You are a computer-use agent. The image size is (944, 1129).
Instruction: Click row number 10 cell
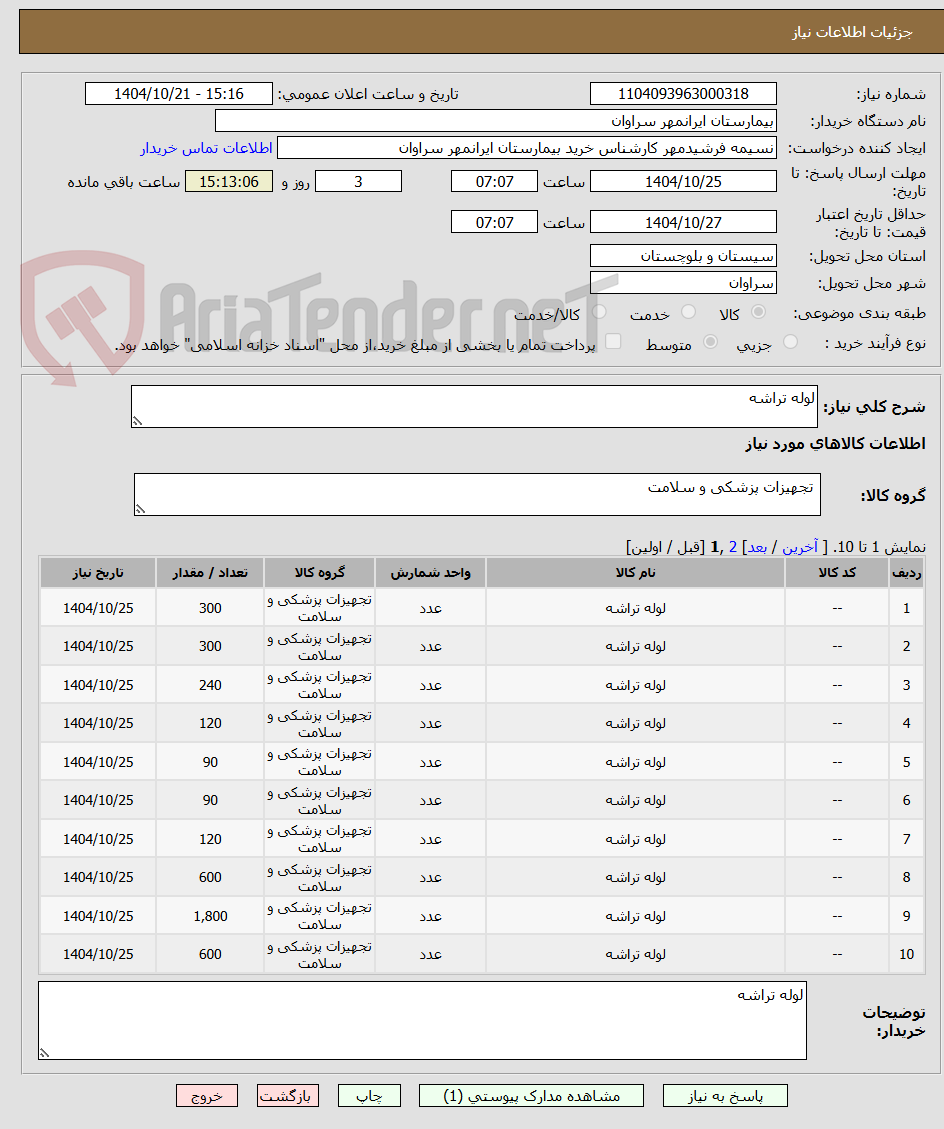point(907,954)
